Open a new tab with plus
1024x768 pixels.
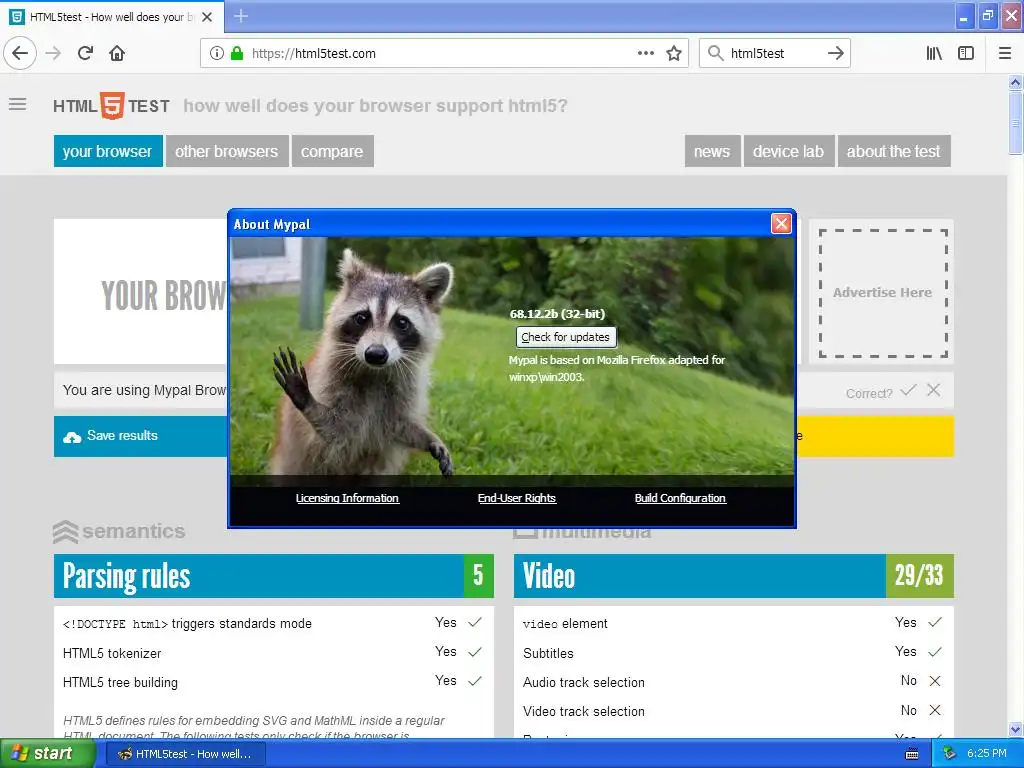point(241,16)
